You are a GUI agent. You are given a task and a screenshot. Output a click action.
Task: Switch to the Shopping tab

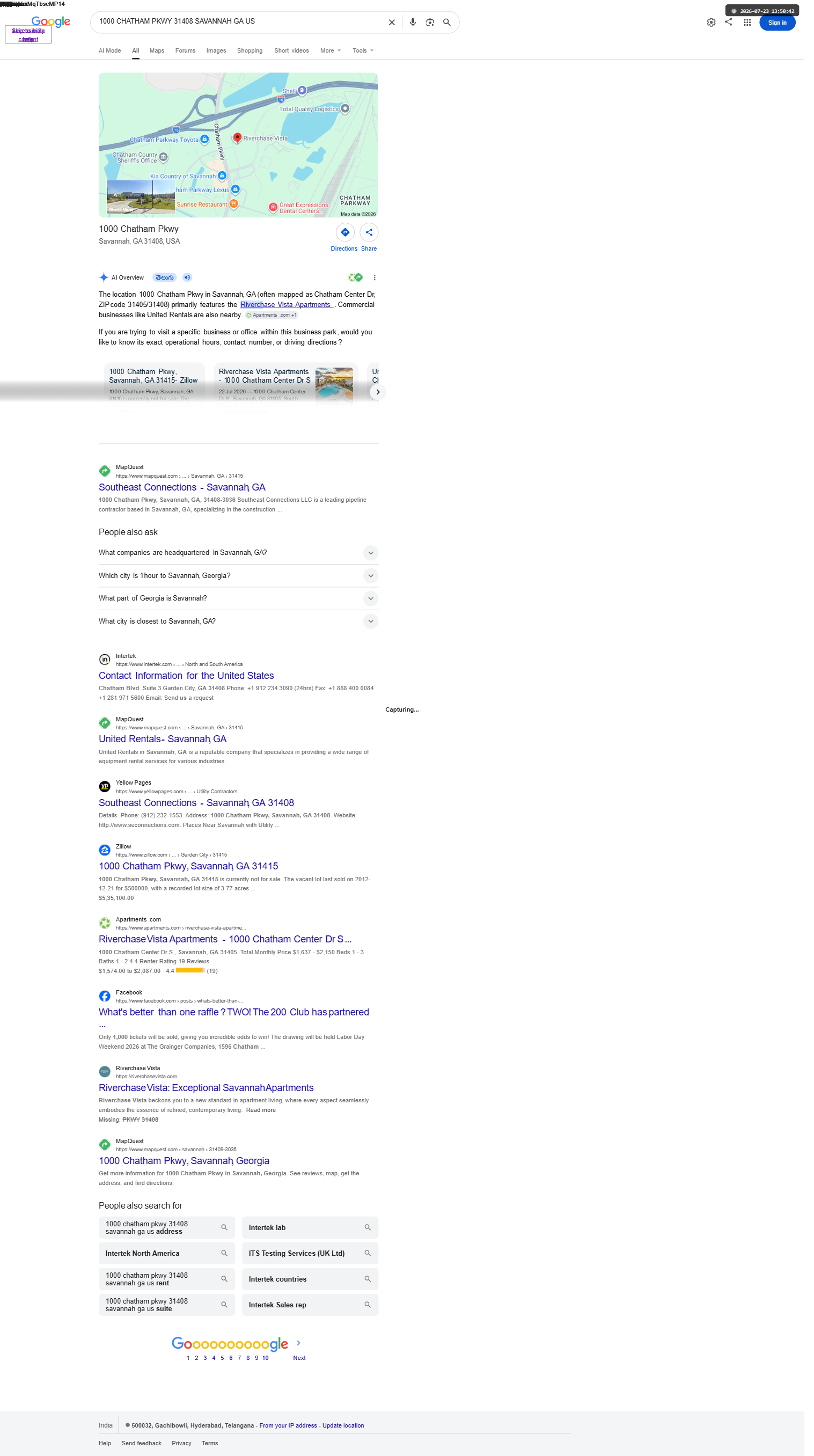click(x=250, y=51)
